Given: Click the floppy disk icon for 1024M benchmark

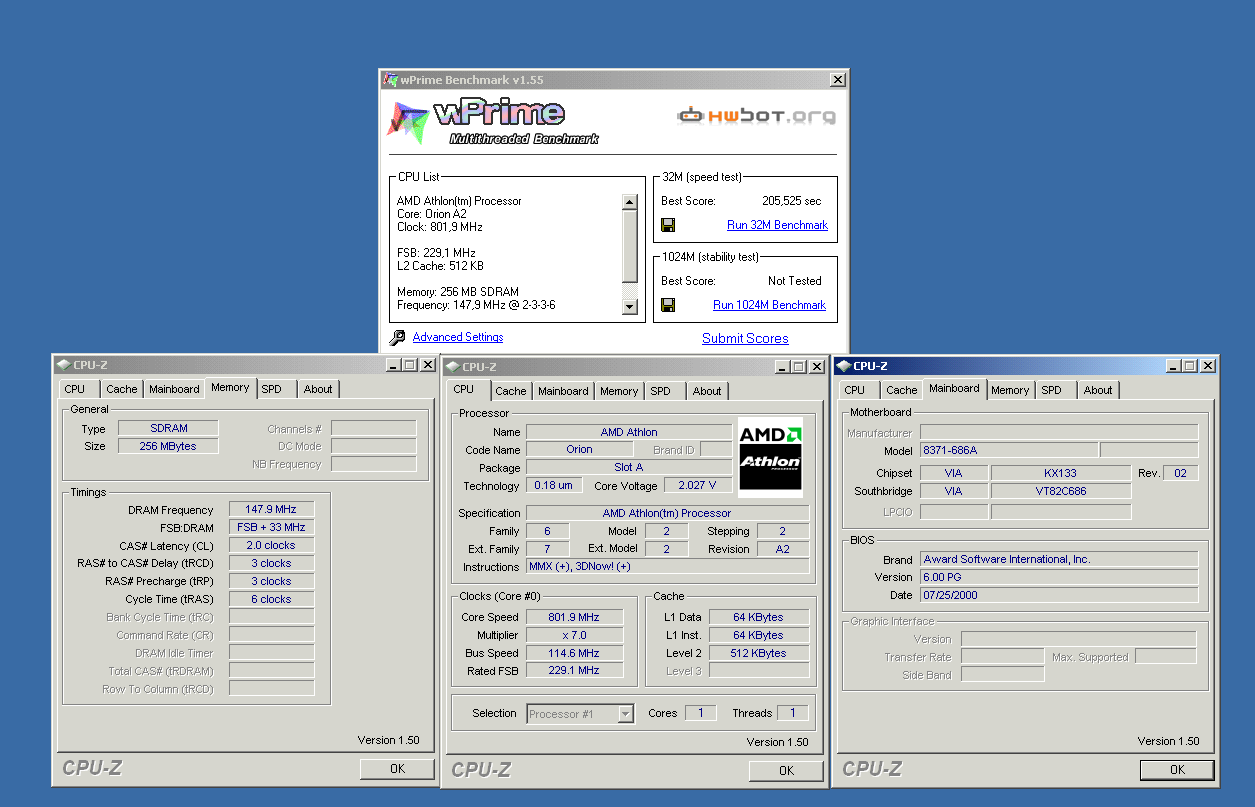Looking at the screenshot, I should 668,305.
